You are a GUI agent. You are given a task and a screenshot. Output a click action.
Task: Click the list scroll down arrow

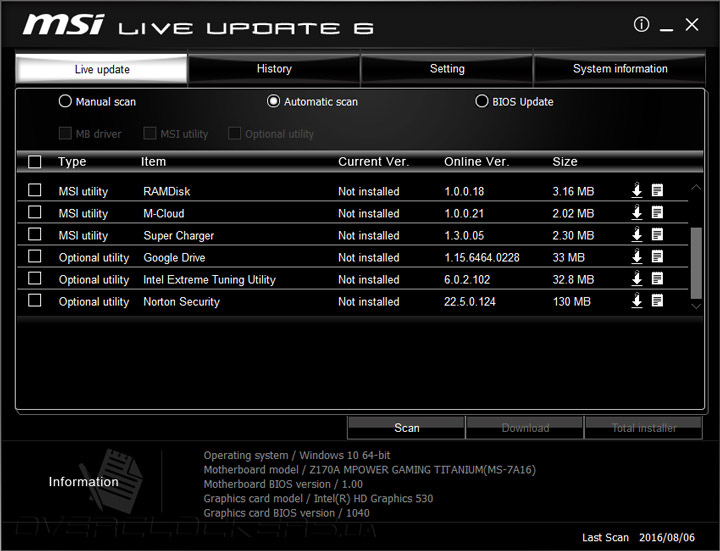coord(696,306)
